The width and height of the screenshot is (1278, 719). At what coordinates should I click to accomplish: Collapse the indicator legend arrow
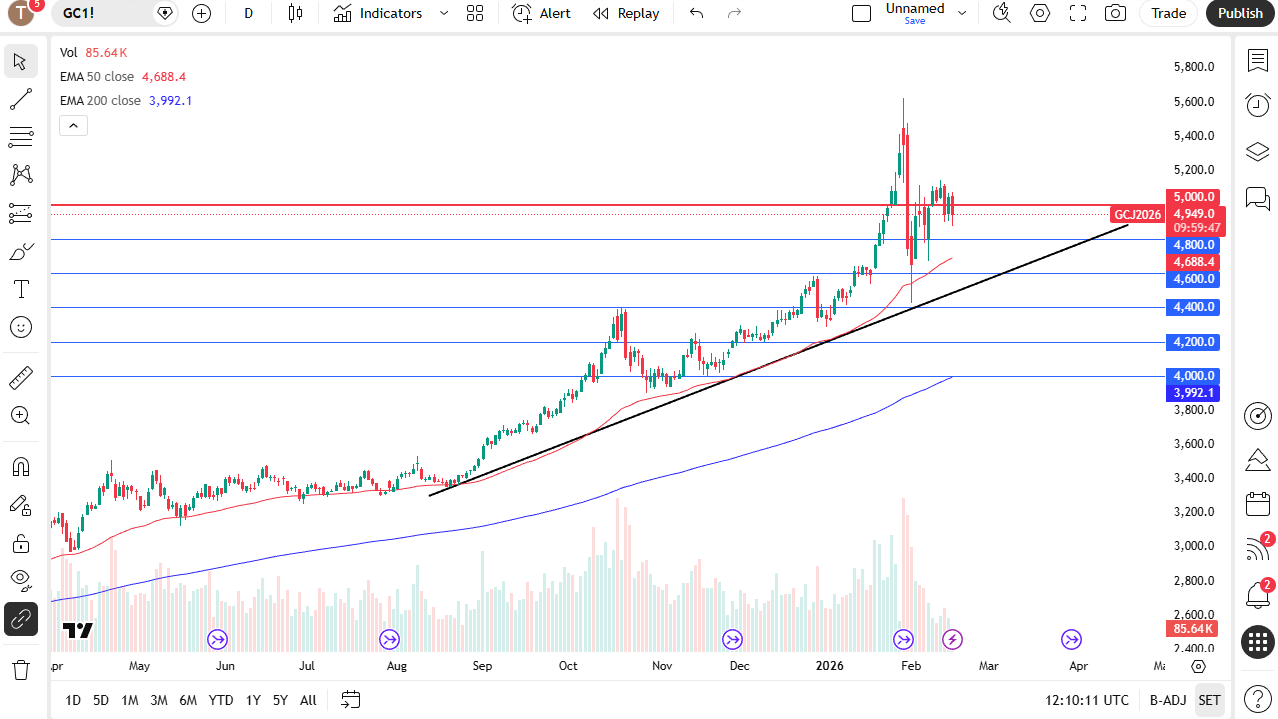click(74, 125)
